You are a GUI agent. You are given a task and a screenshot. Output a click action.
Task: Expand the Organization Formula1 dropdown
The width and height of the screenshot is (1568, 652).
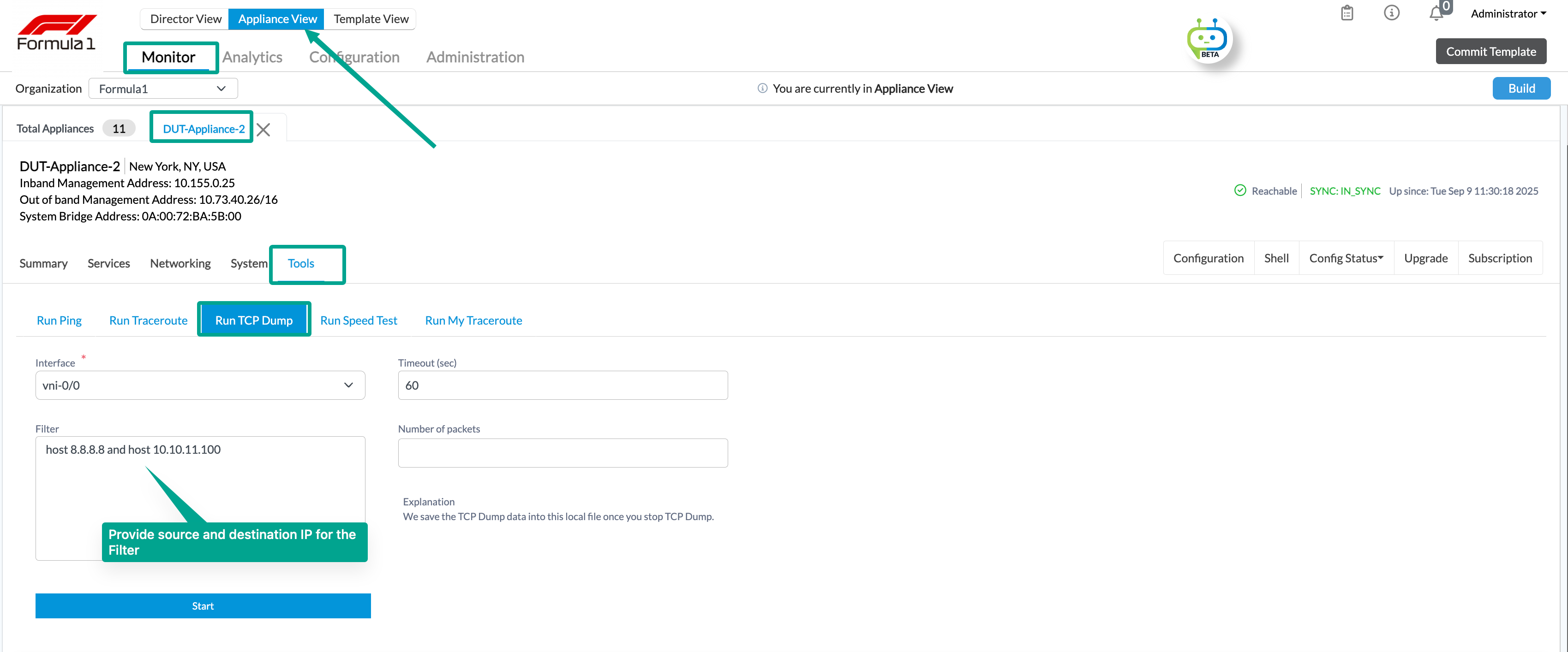point(162,89)
